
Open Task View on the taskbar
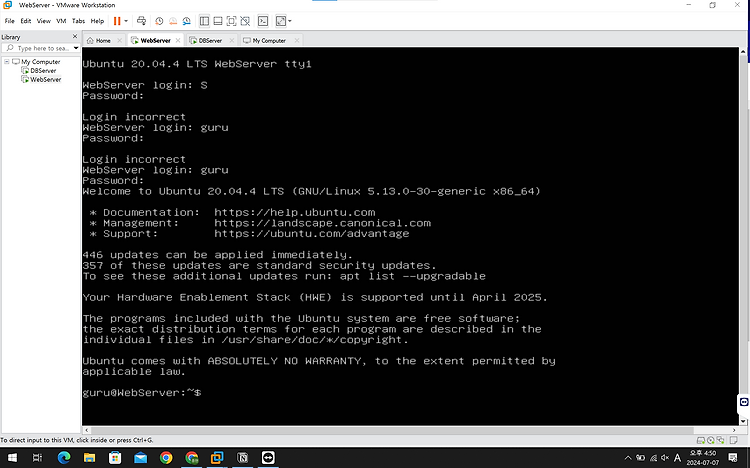coord(37,458)
